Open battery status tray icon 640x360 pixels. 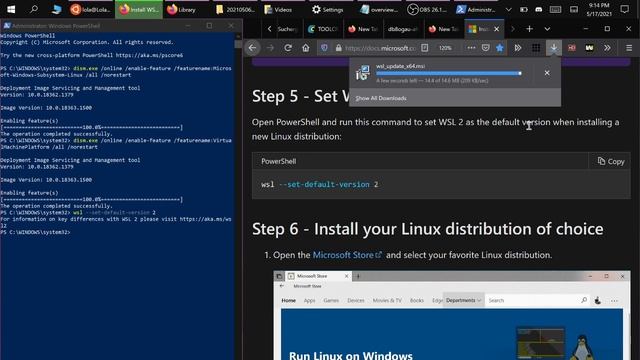pyautogui.click(x=524, y=9)
